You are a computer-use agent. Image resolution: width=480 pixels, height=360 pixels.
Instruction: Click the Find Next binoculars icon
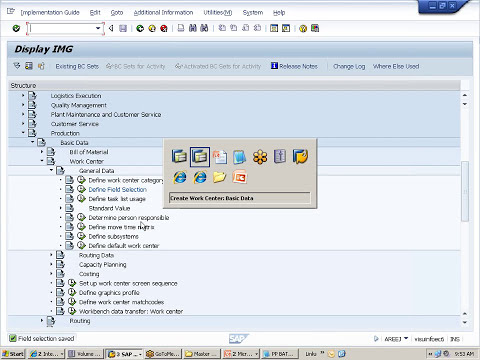click(204, 28)
